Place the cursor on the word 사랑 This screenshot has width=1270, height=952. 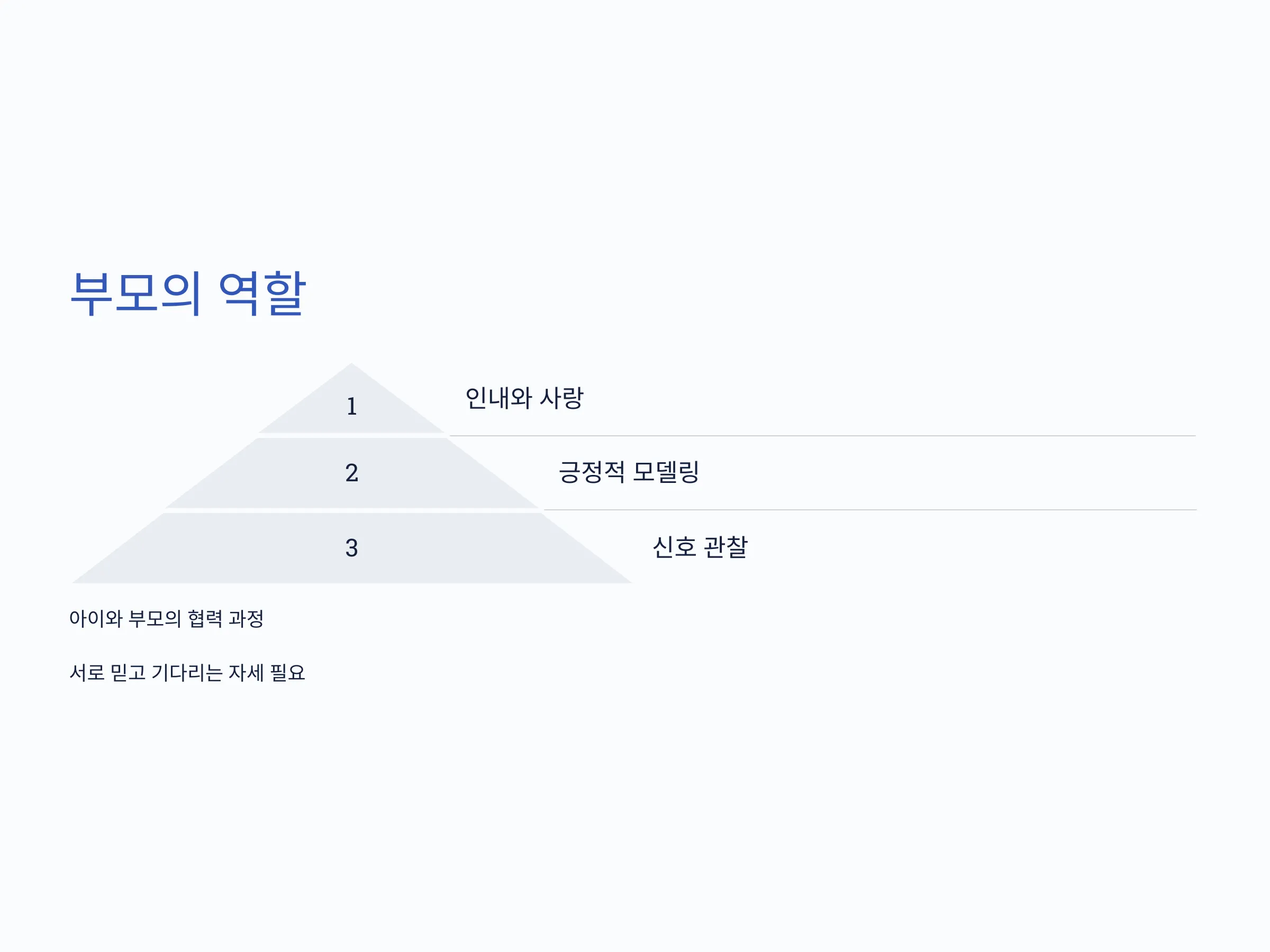pyautogui.click(x=562, y=398)
